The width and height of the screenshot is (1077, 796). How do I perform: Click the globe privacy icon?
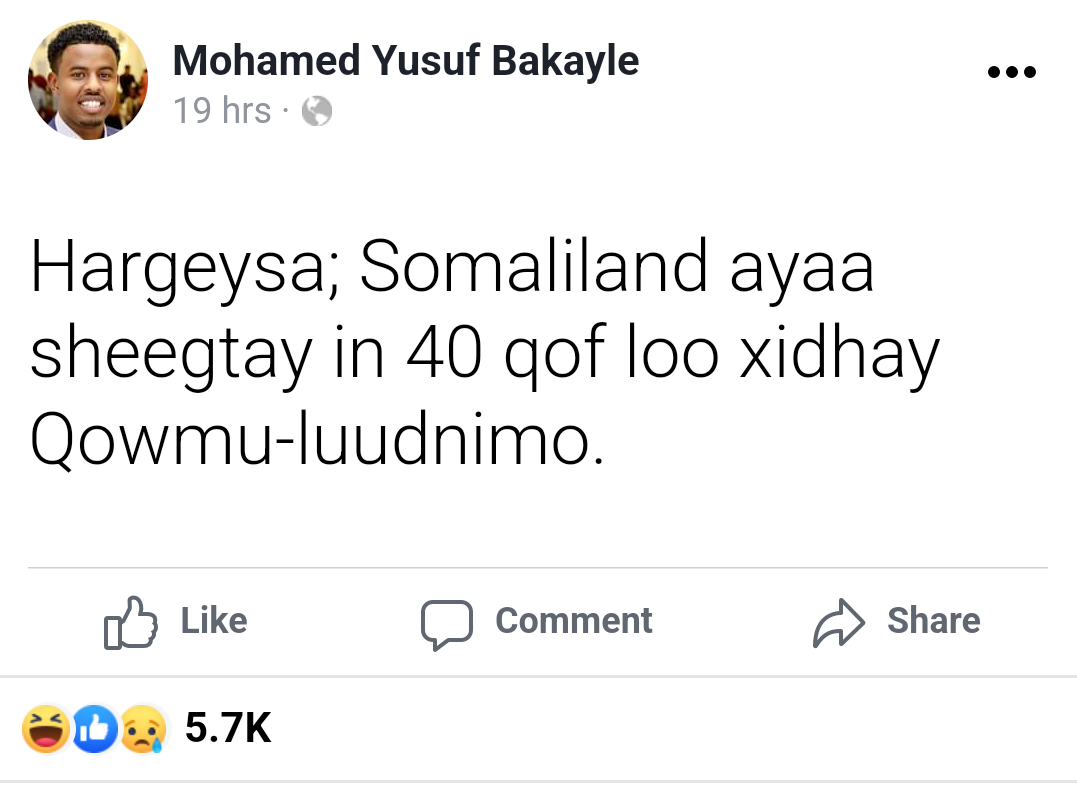pyautogui.click(x=316, y=112)
